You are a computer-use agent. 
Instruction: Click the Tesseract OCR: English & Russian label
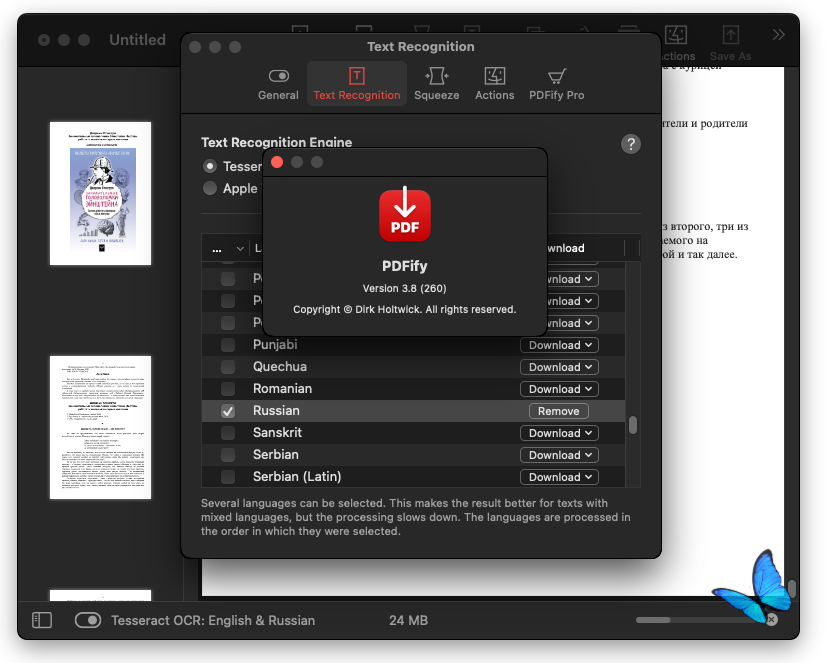click(x=213, y=621)
